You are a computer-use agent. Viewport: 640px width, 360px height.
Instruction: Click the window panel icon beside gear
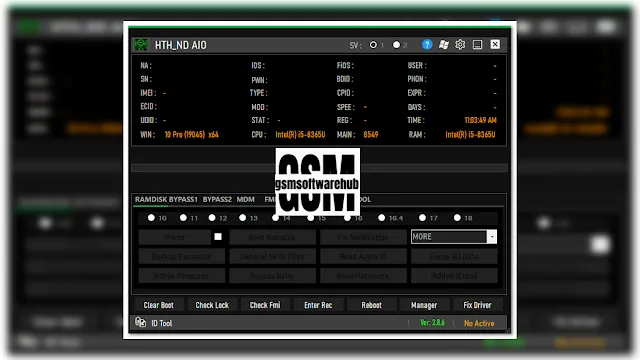coord(477,44)
